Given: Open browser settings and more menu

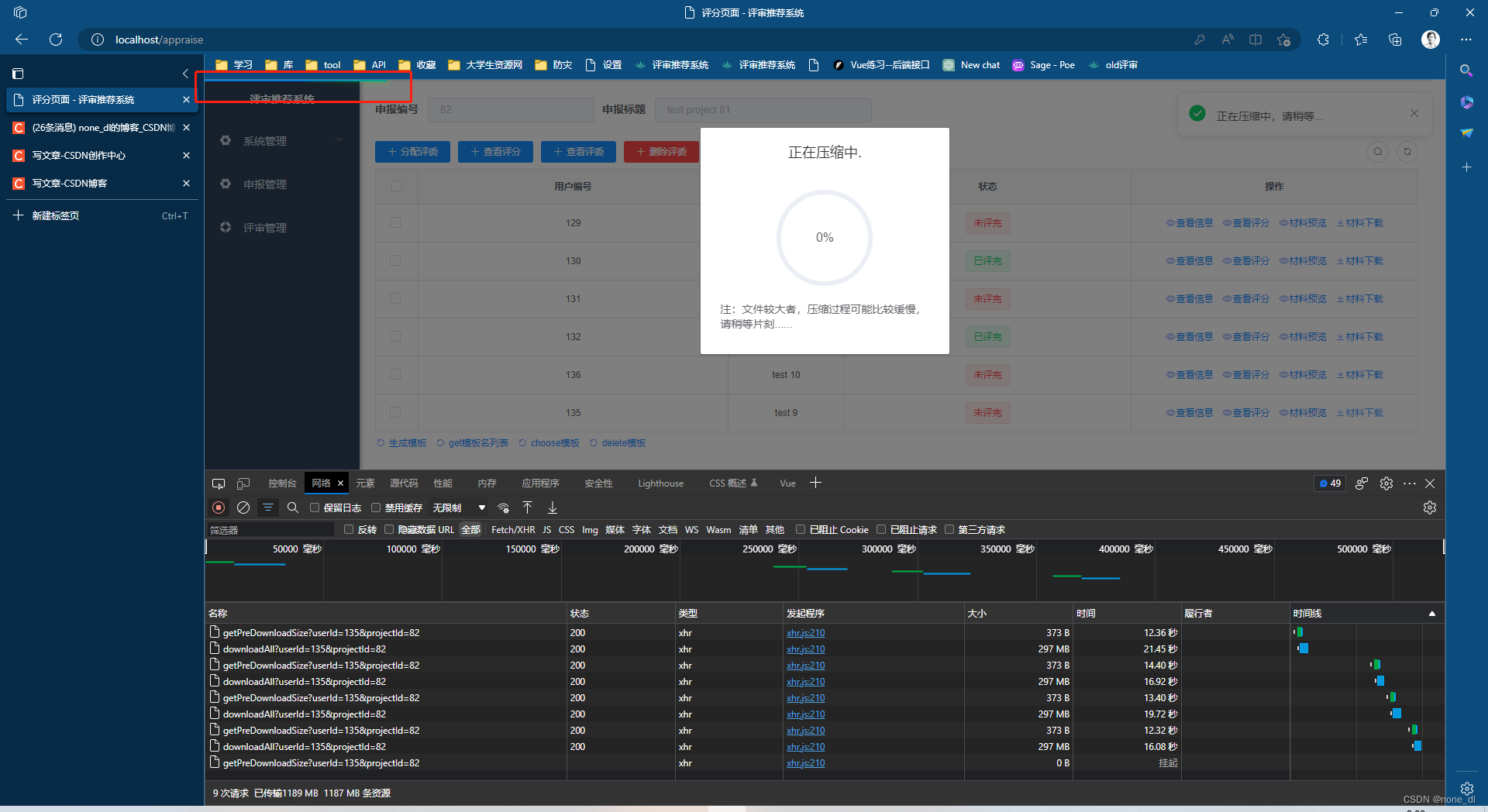Looking at the screenshot, I should point(1466,40).
